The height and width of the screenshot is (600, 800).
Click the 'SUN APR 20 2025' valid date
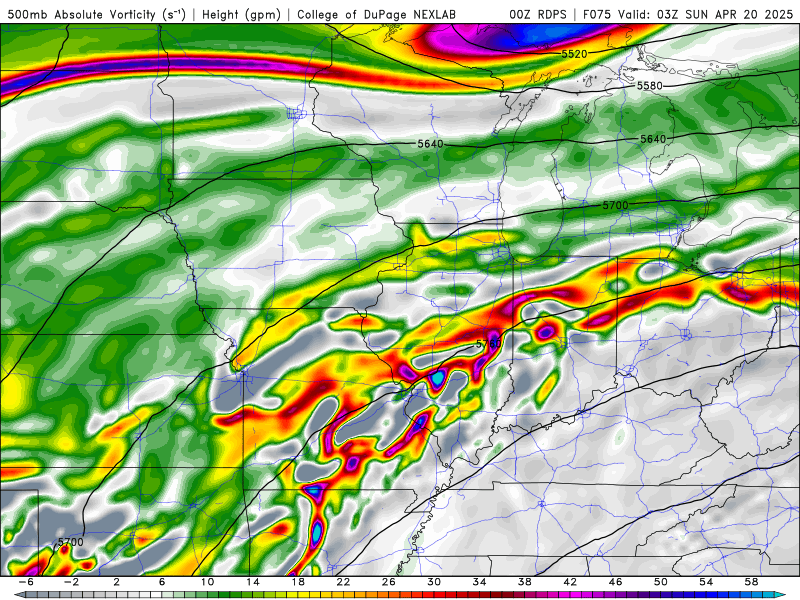pyautogui.click(x=739, y=15)
